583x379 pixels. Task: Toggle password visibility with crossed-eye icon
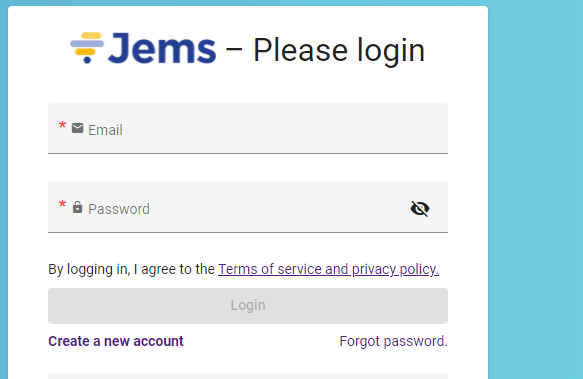pyautogui.click(x=420, y=208)
